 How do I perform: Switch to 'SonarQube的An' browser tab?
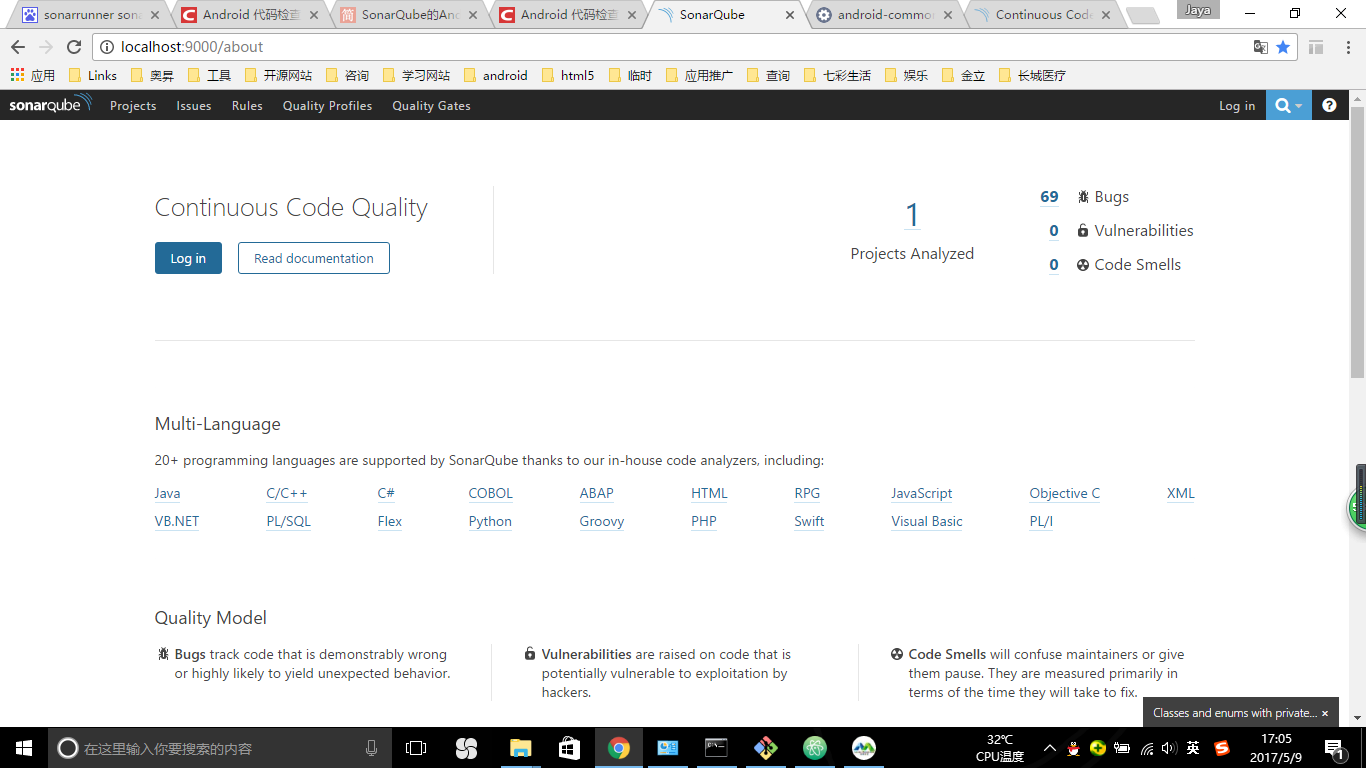click(410, 15)
